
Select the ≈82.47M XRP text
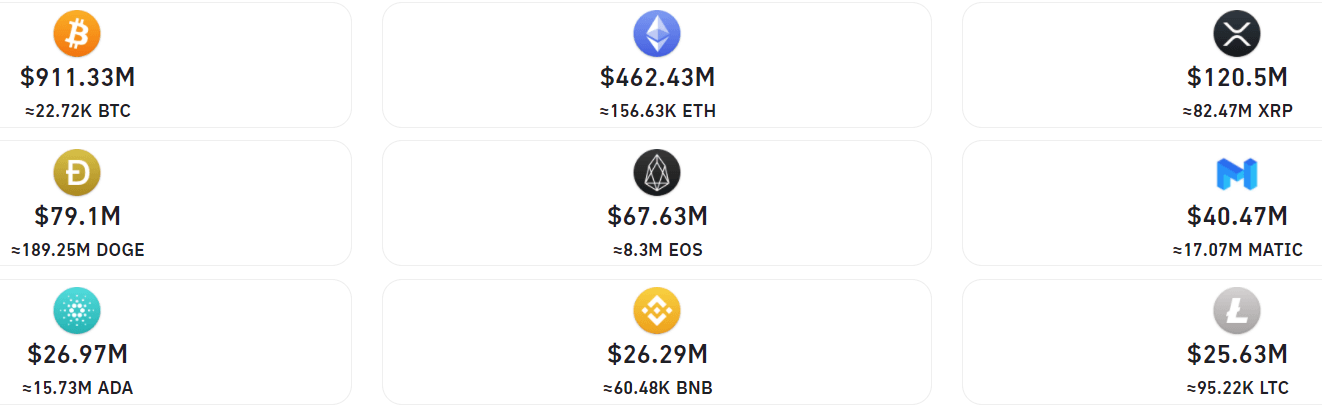click(x=1237, y=111)
